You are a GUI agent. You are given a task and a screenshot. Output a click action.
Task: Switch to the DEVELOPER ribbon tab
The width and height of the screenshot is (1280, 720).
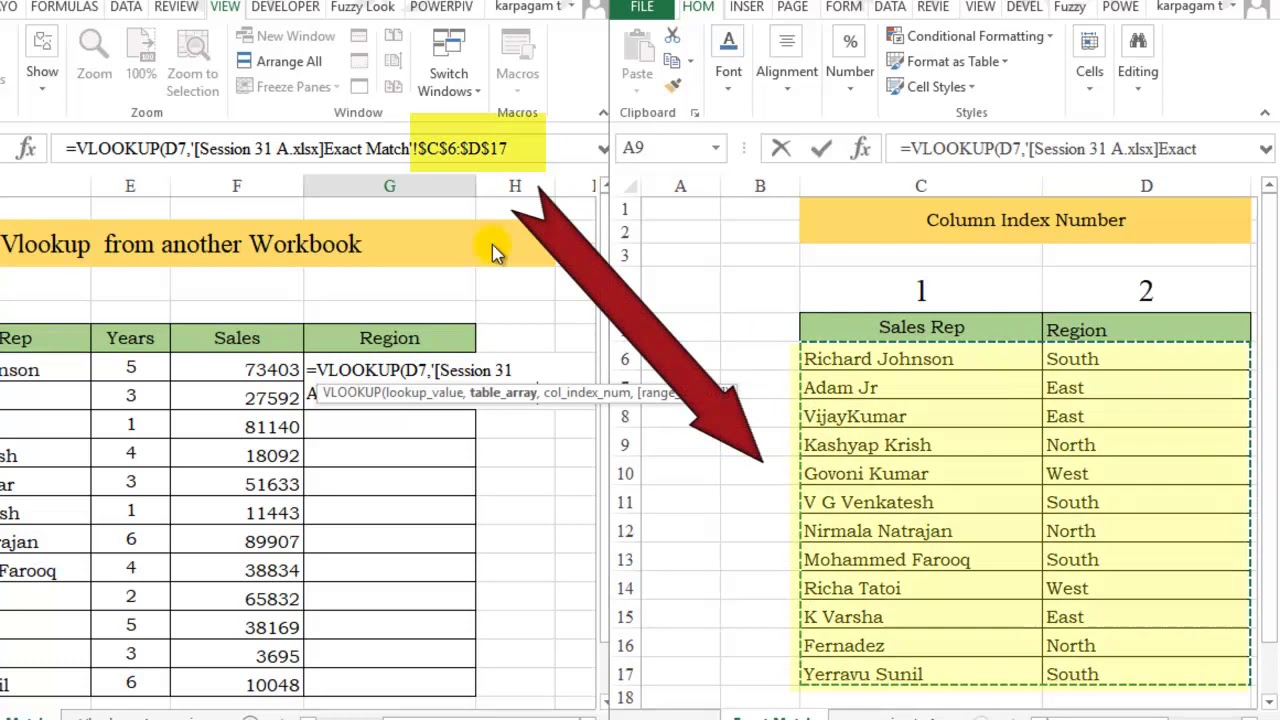[285, 7]
